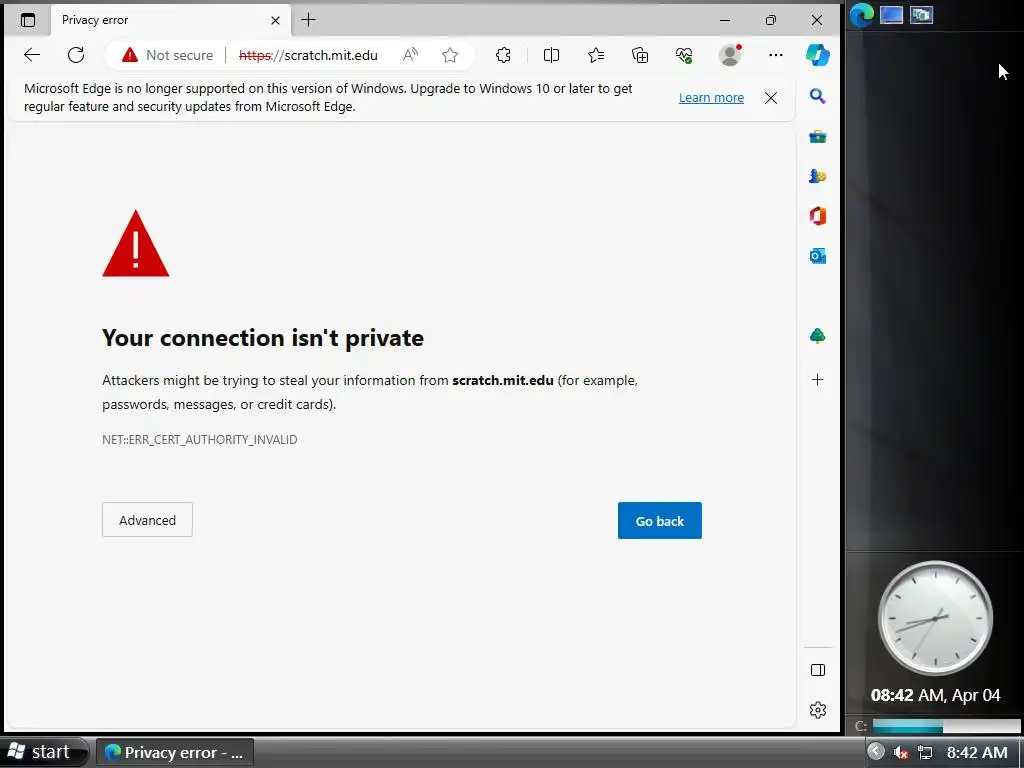The height and width of the screenshot is (768, 1024).
Task: Click the Not secure warning indicator
Action: click(167, 56)
